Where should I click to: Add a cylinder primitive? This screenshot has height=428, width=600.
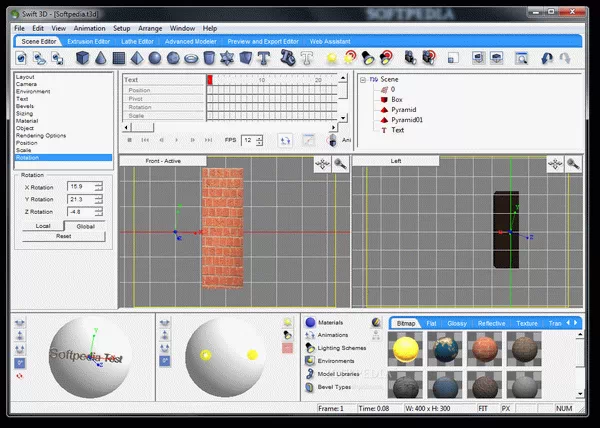tap(209, 58)
